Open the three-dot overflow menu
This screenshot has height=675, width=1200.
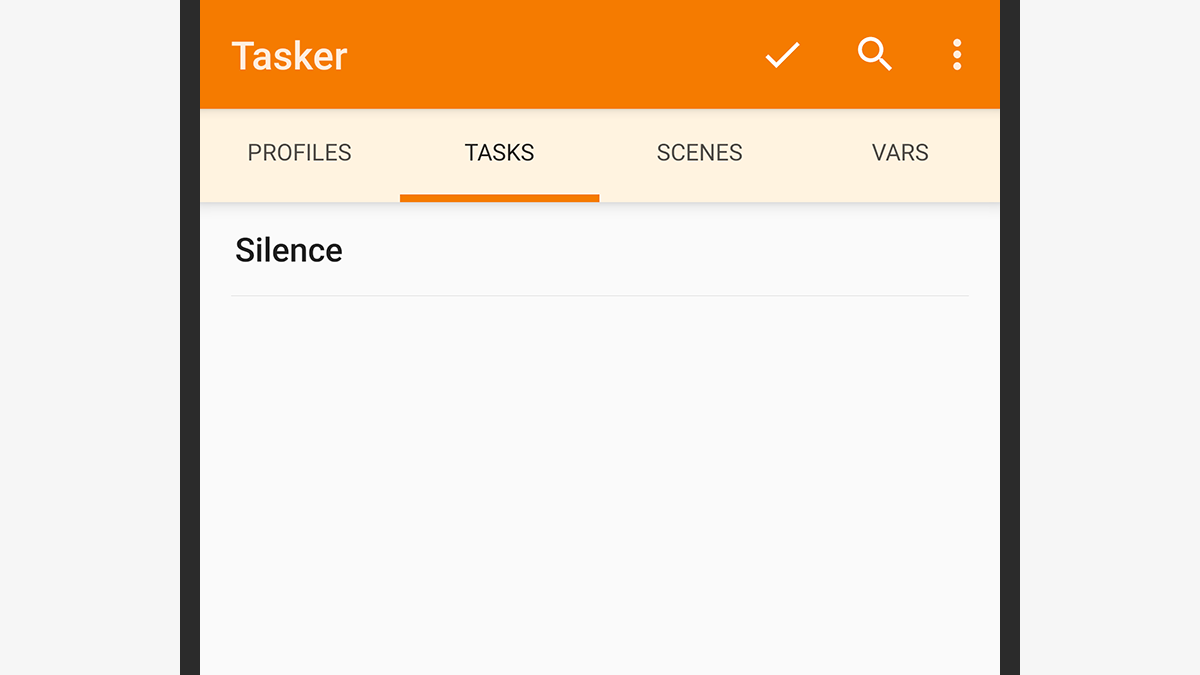click(957, 55)
